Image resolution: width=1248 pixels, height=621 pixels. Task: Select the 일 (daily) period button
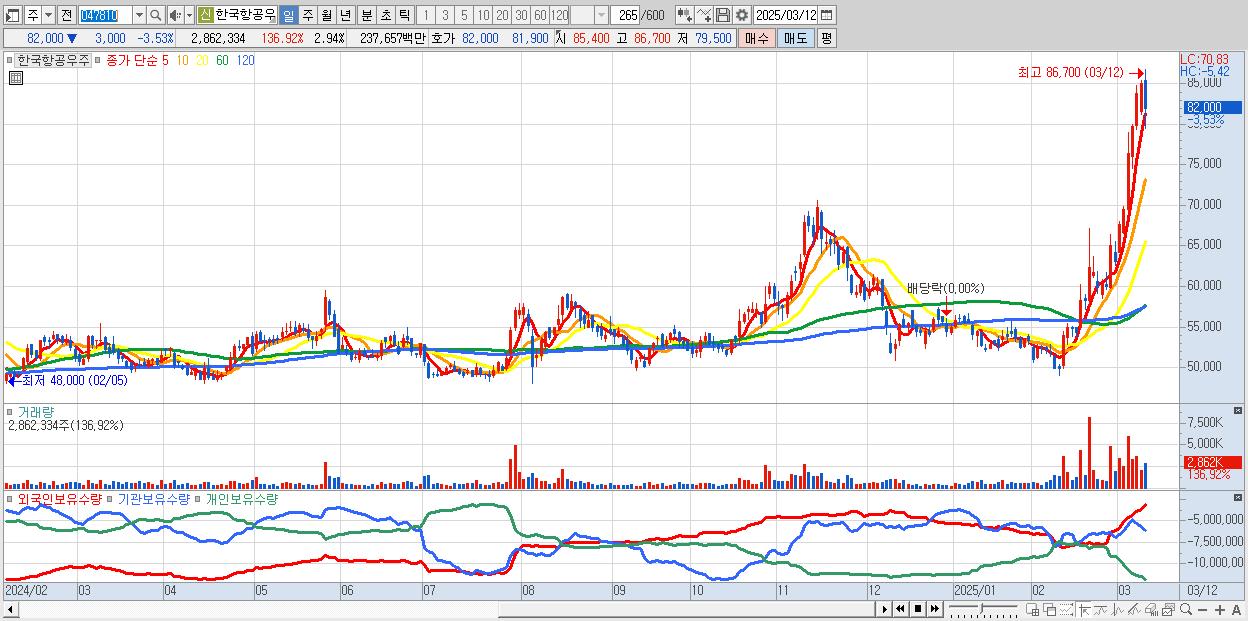pyautogui.click(x=288, y=15)
